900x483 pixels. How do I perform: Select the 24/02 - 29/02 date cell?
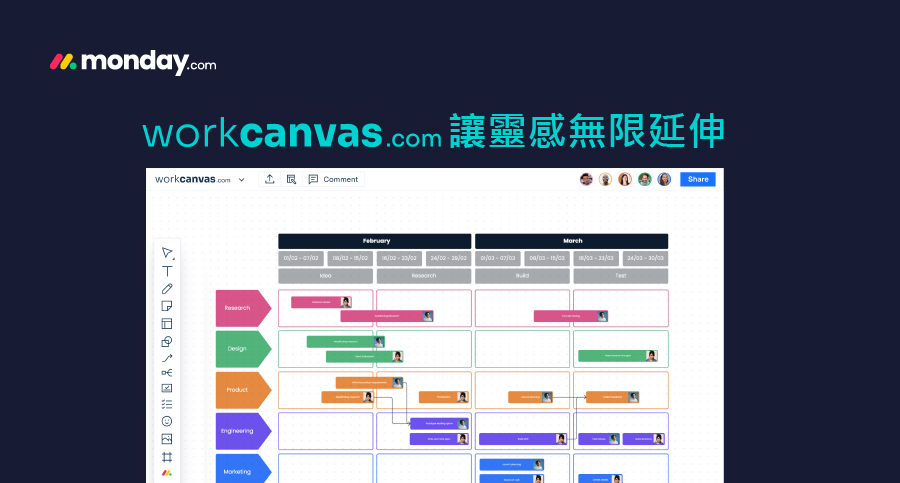coord(448,258)
